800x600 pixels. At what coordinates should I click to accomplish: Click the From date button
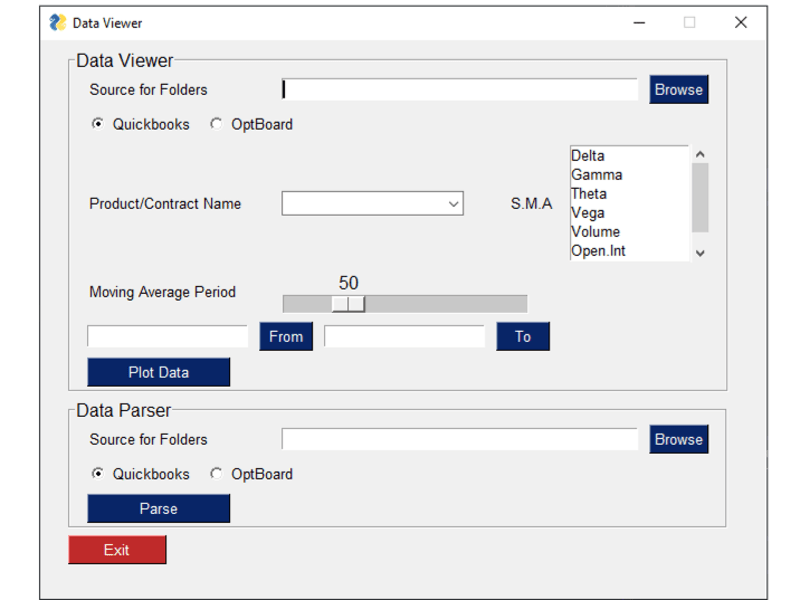(x=286, y=336)
